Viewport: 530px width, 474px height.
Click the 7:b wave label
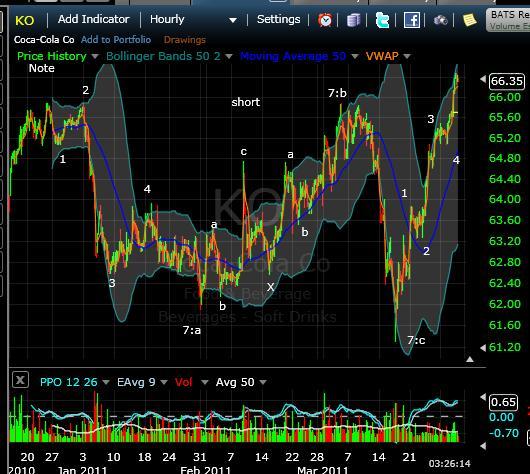click(337, 93)
